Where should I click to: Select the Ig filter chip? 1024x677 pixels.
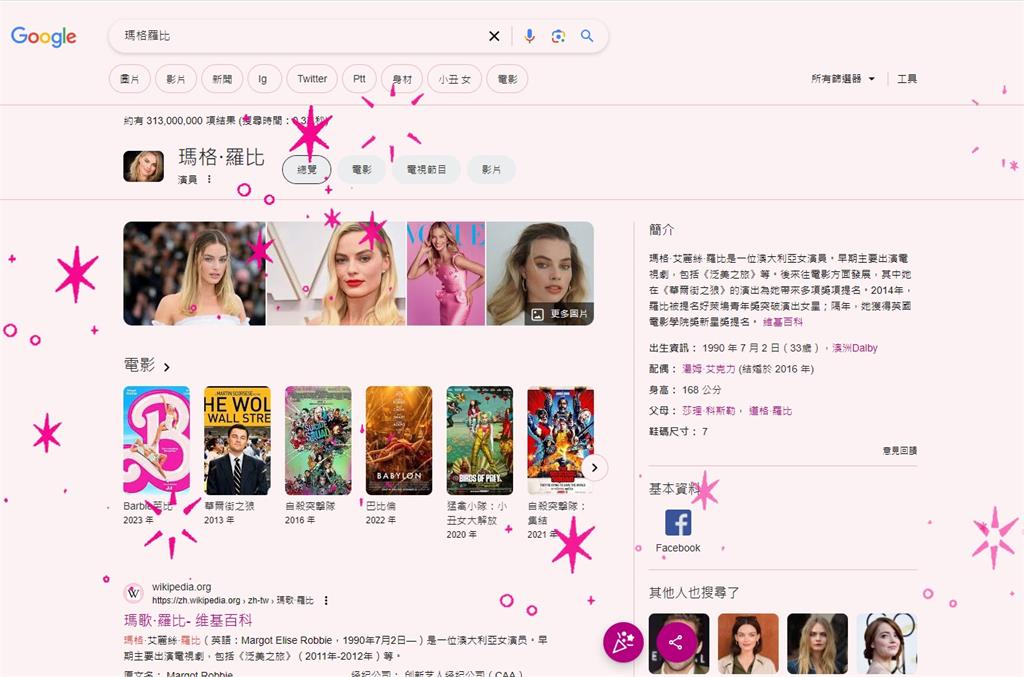(x=263, y=79)
